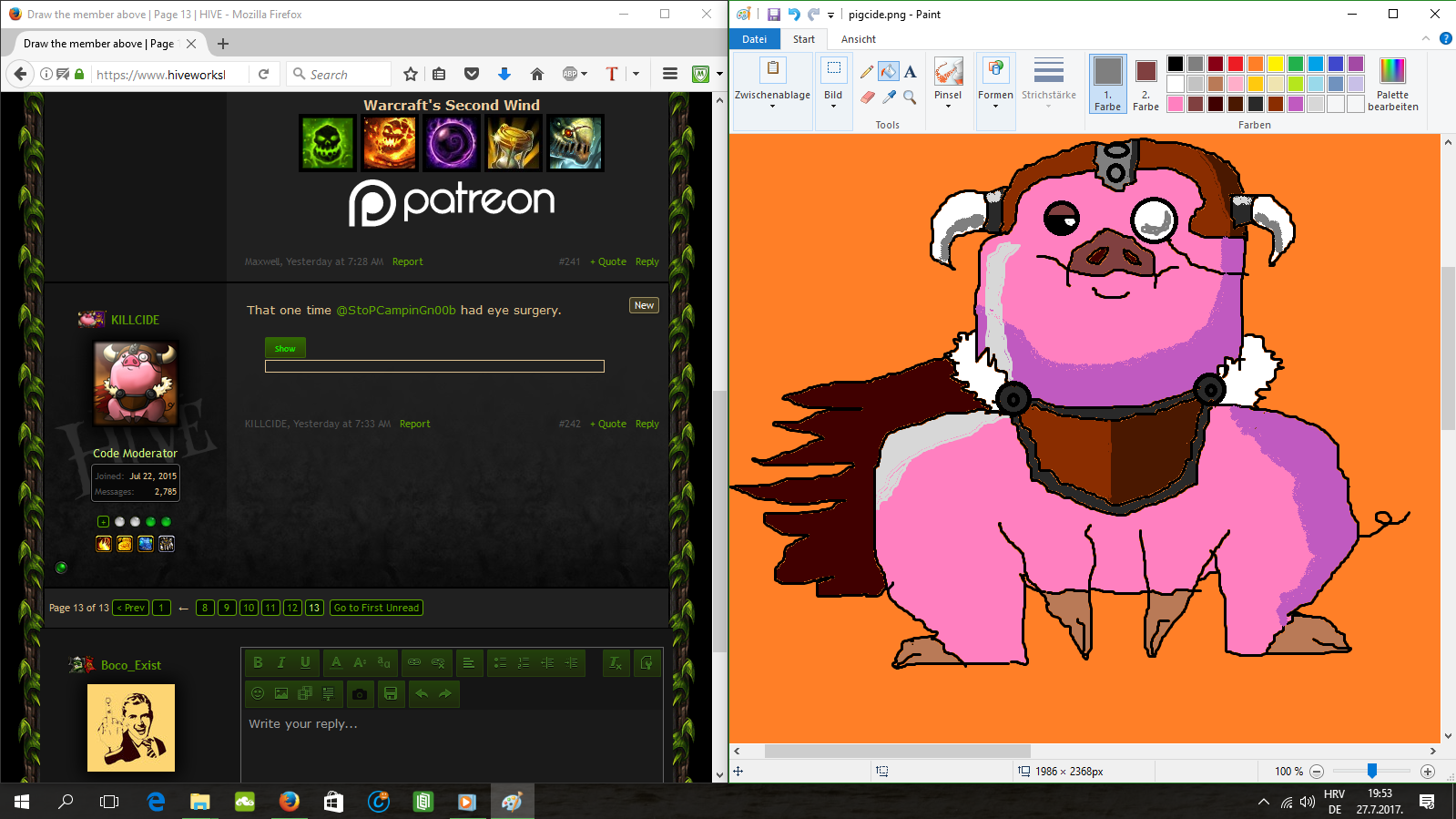Remove text formatting in the reply editor

click(x=616, y=662)
